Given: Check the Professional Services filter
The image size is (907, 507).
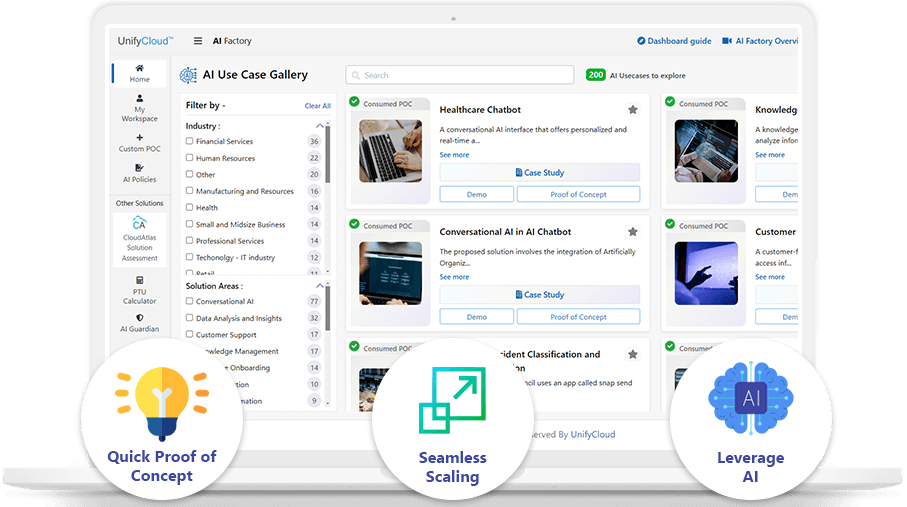Looking at the screenshot, I should (189, 240).
